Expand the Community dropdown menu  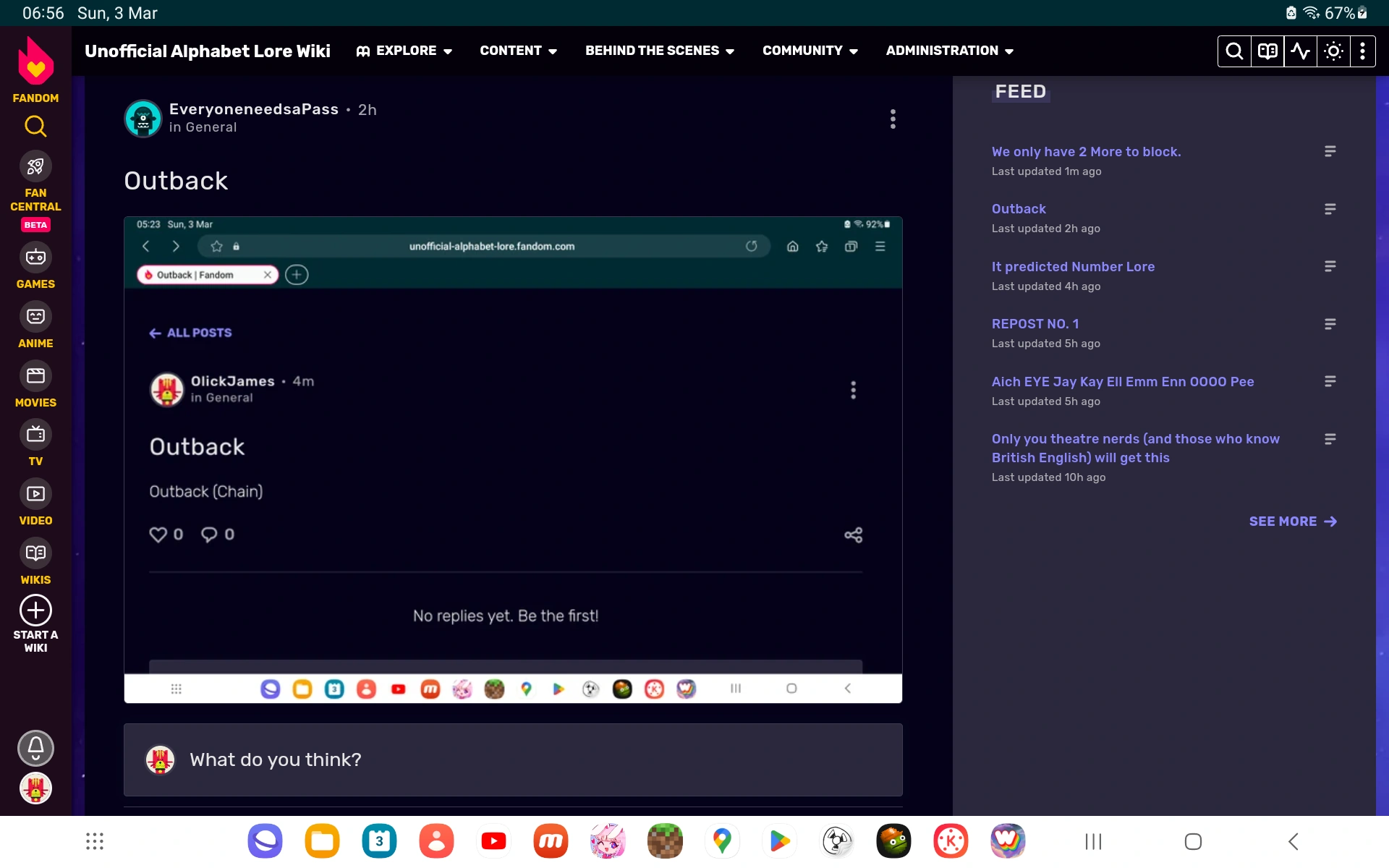click(810, 51)
